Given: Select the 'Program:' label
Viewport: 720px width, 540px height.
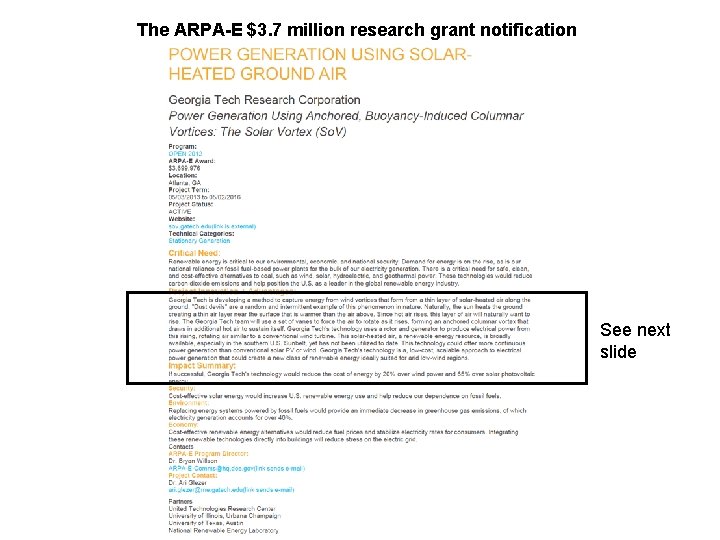Looking at the screenshot, I should (182, 146).
